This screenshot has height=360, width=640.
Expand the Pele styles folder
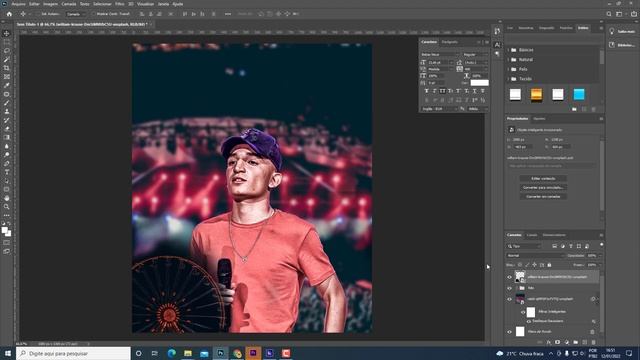click(x=509, y=69)
